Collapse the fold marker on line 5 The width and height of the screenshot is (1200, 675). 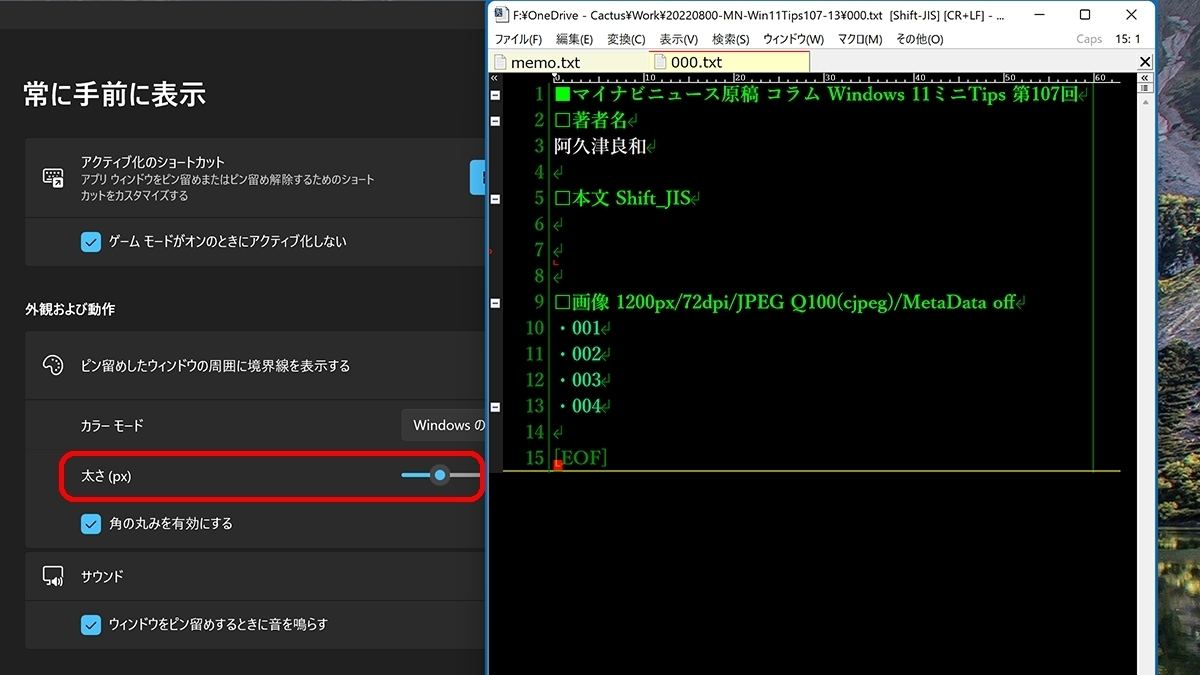[x=495, y=199]
